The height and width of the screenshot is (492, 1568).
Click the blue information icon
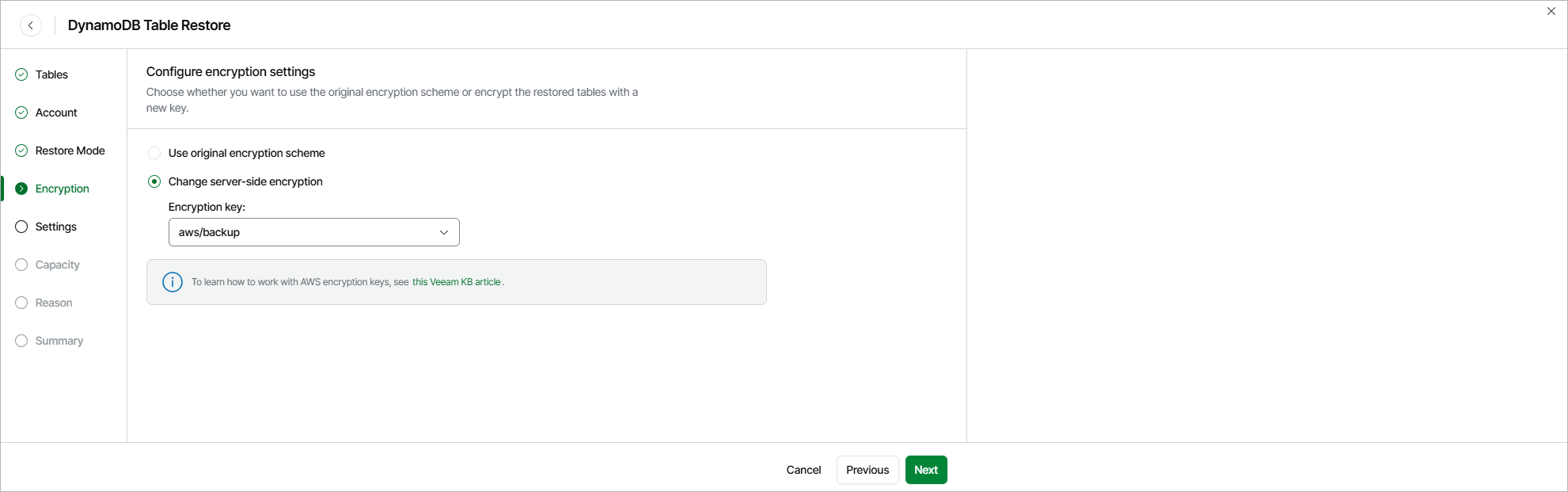coord(173,282)
